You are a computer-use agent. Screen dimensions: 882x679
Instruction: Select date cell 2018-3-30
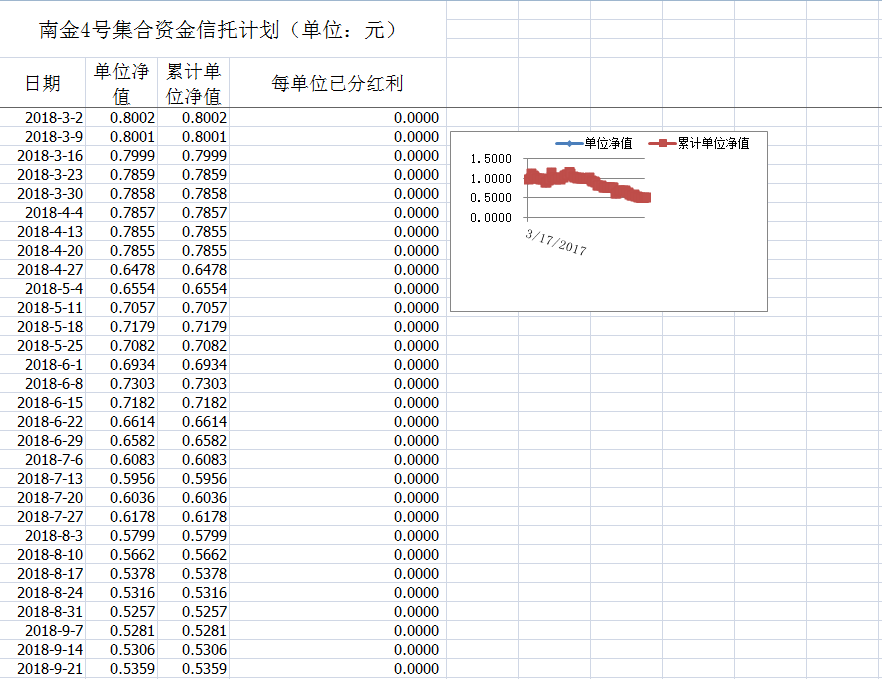tap(43, 194)
